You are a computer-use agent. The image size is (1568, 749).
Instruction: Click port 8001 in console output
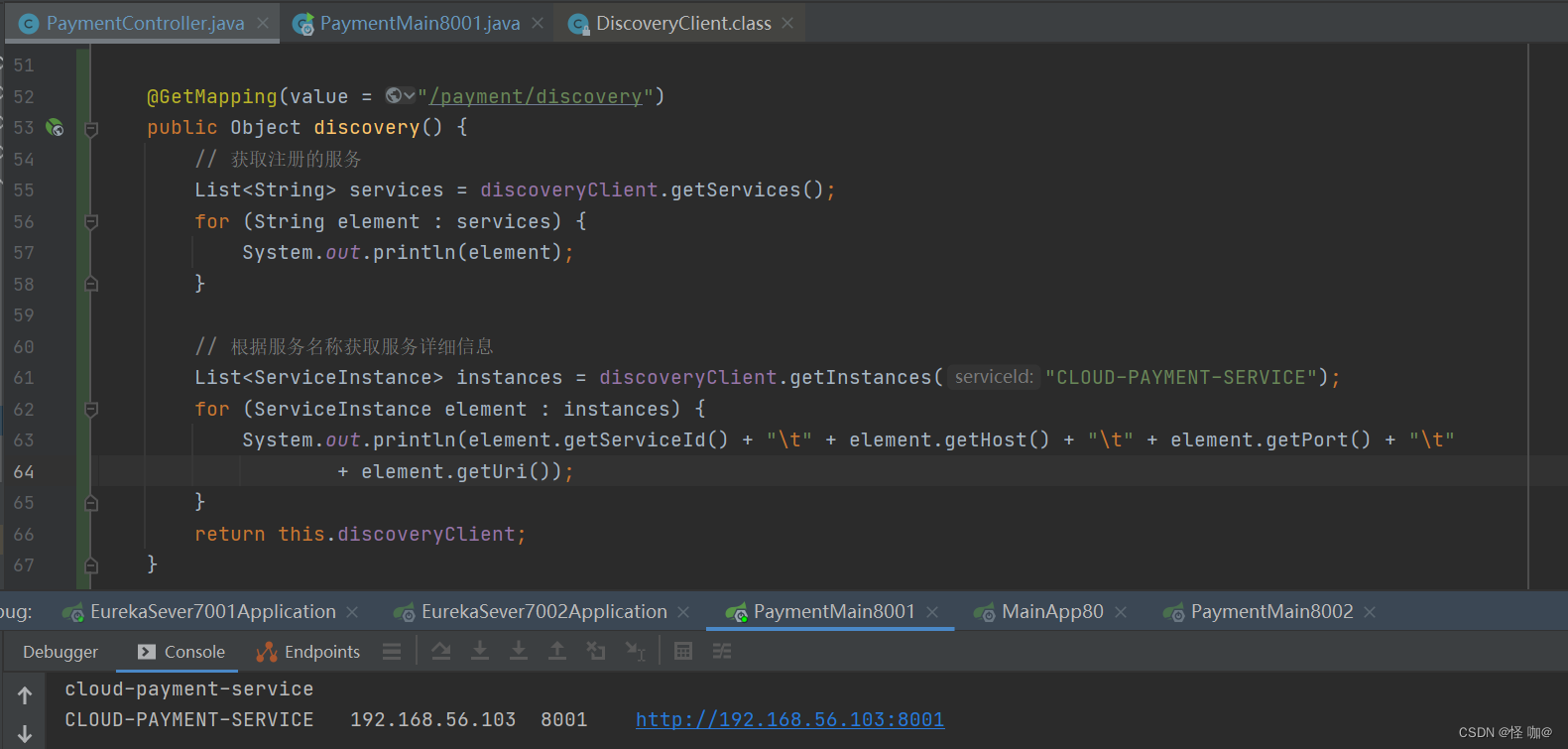tap(563, 719)
